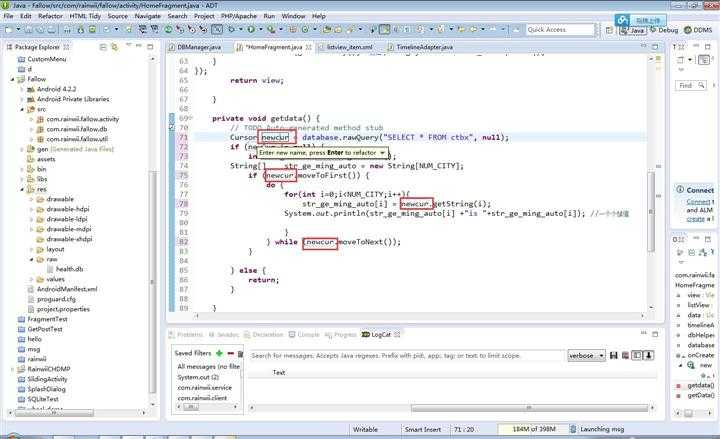Close the HomeFragment.java tab
This screenshot has height=439, width=720.
pyautogui.click(x=309, y=47)
